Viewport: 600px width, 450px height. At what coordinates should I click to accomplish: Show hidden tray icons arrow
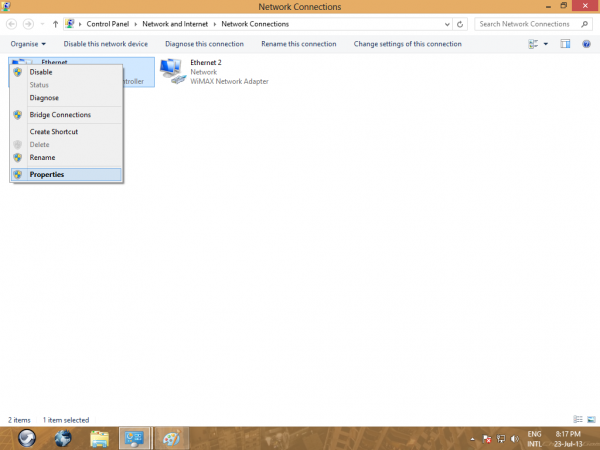[473, 439]
